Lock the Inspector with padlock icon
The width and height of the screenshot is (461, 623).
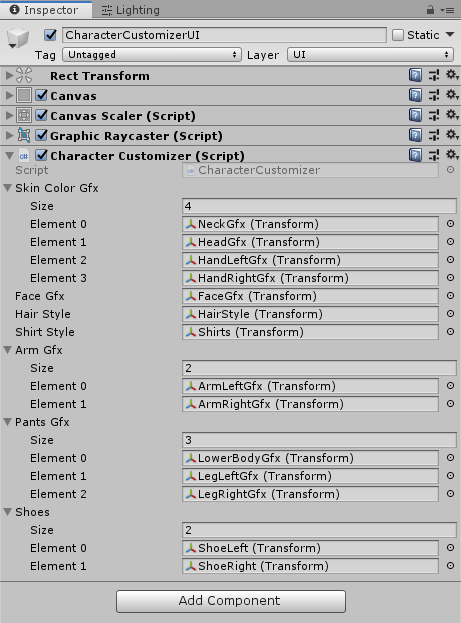click(x=430, y=10)
